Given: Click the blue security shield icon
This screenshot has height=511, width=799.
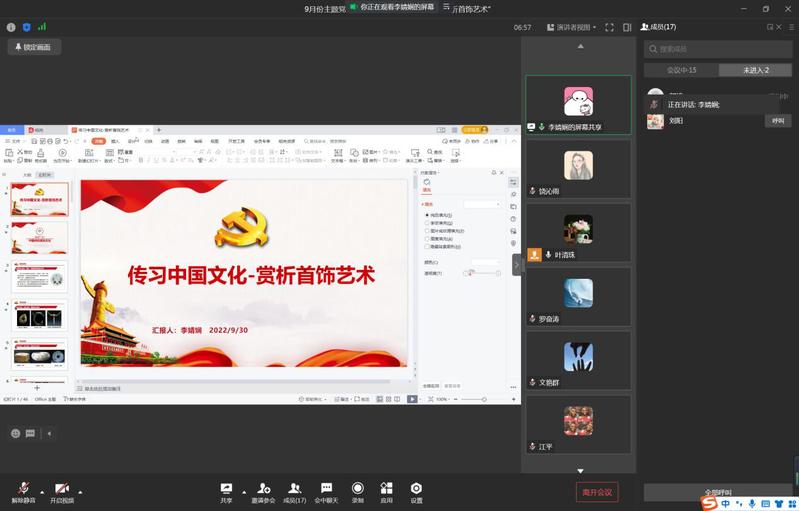Looking at the screenshot, I should pos(26,27).
